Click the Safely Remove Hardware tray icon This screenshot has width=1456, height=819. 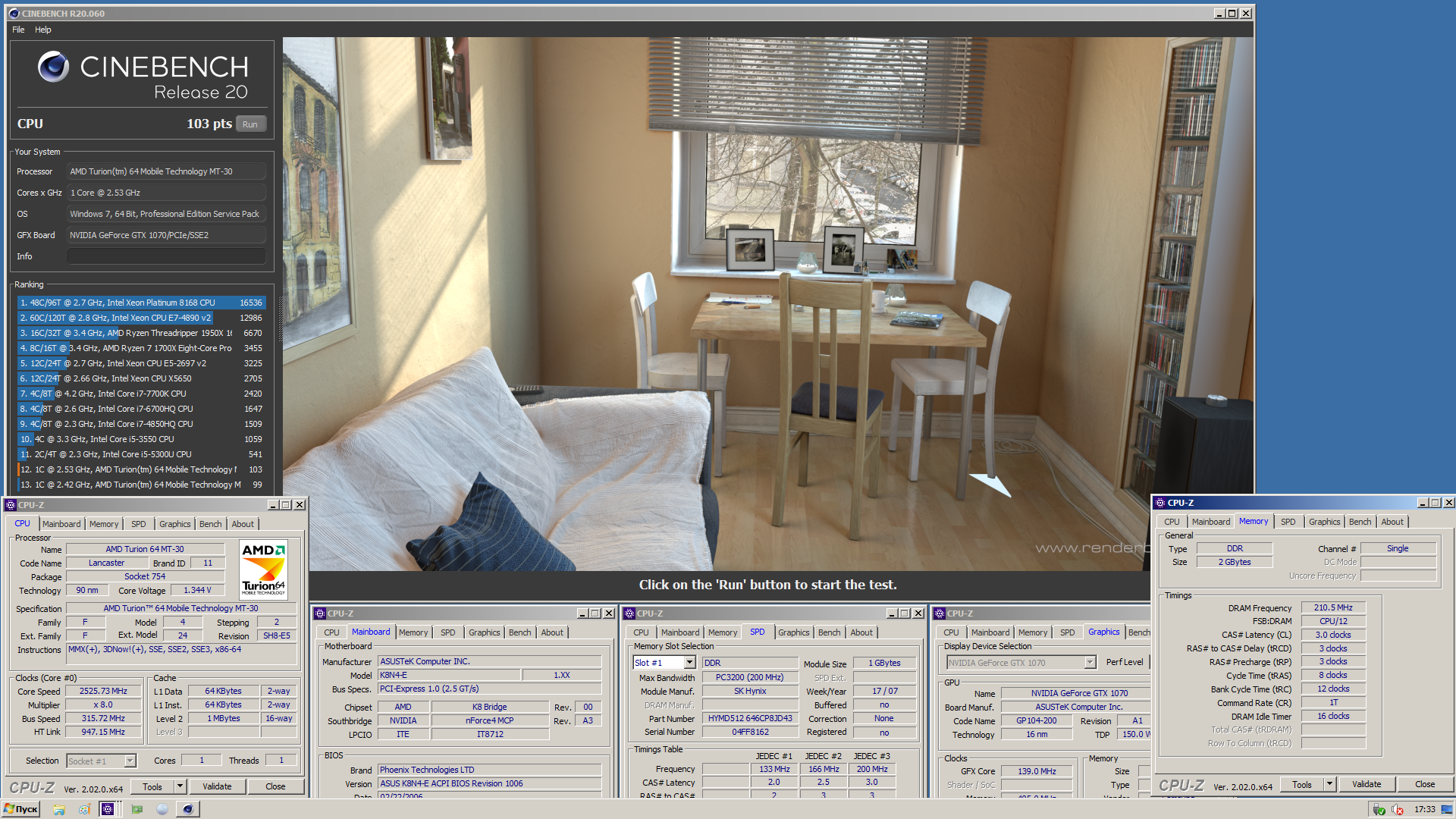tap(1379, 810)
